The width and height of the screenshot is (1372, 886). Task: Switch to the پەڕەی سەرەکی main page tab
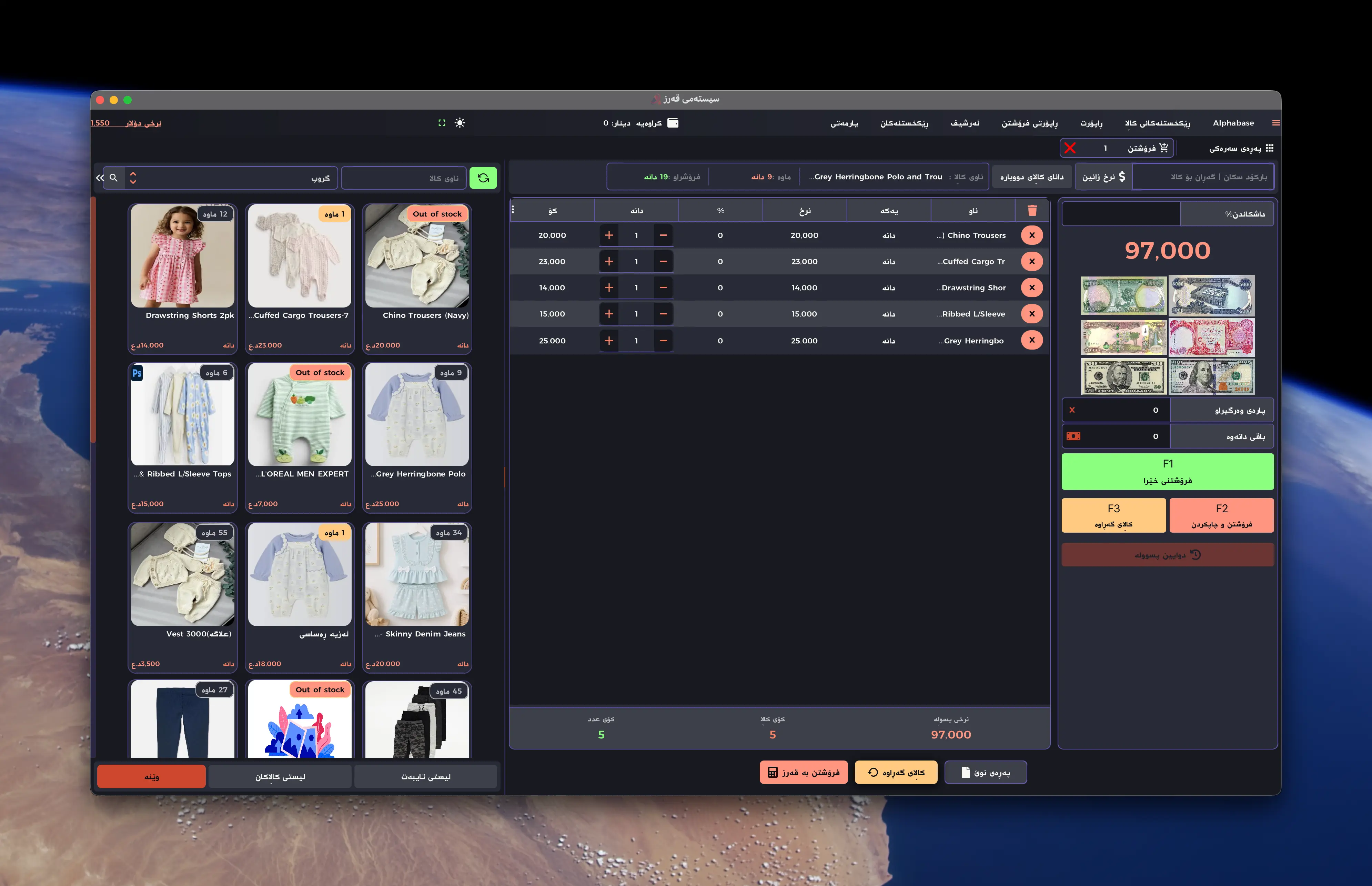[x=1241, y=149]
